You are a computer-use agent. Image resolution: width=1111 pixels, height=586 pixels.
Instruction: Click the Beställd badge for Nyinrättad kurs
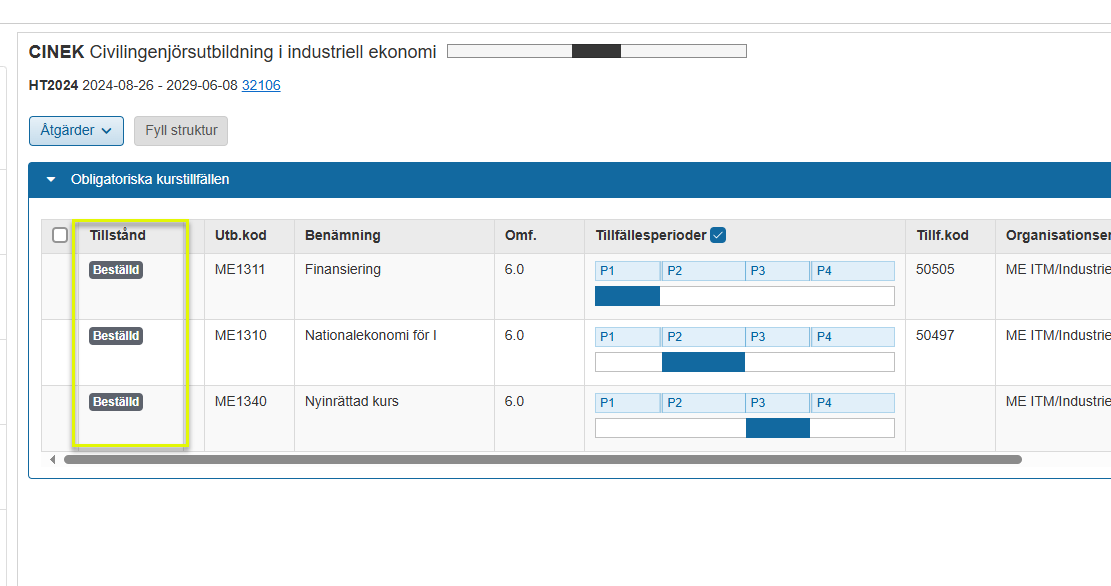(x=116, y=402)
